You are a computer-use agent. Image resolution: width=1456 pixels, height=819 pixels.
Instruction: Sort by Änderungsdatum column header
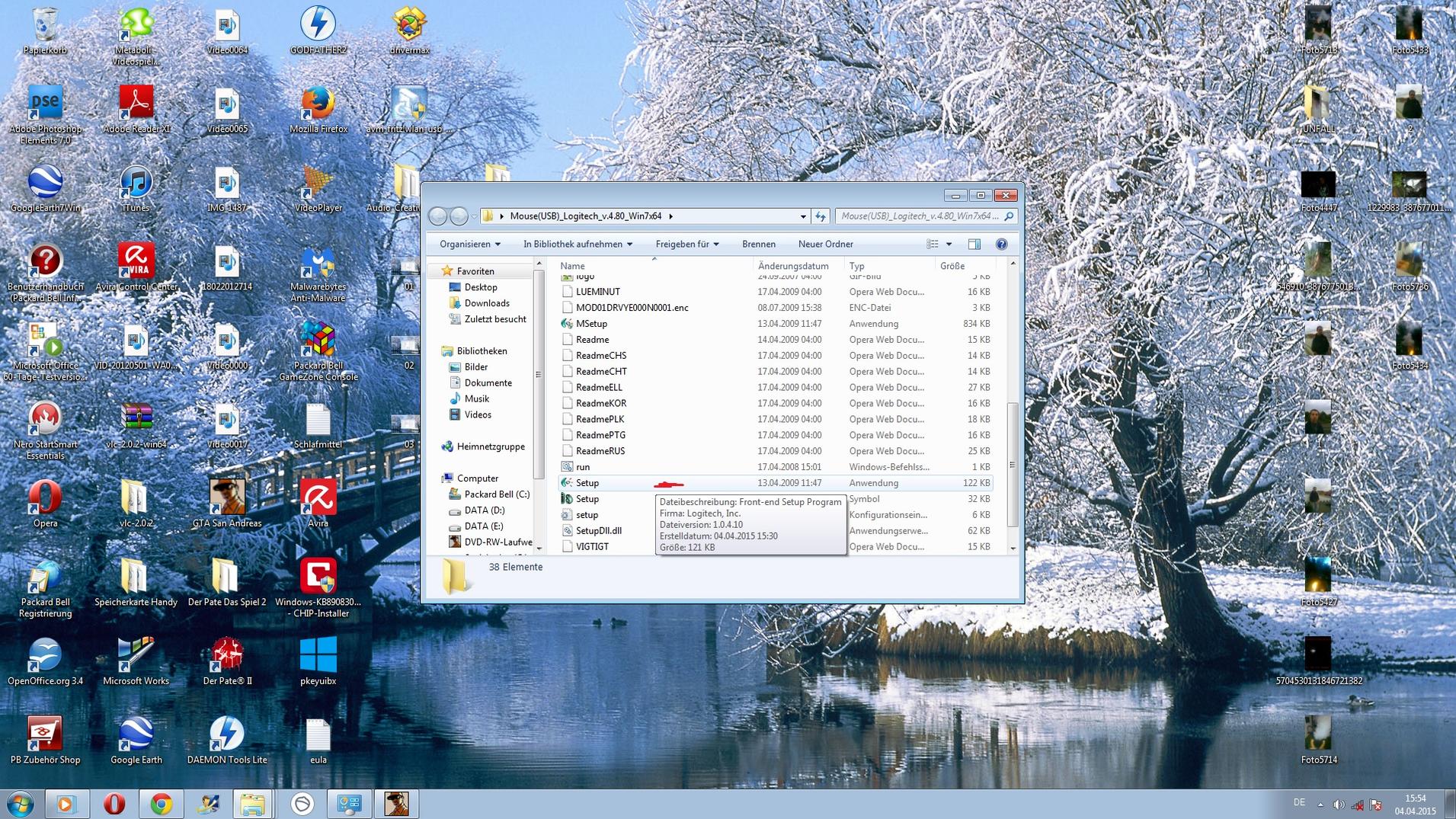click(x=798, y=266)
